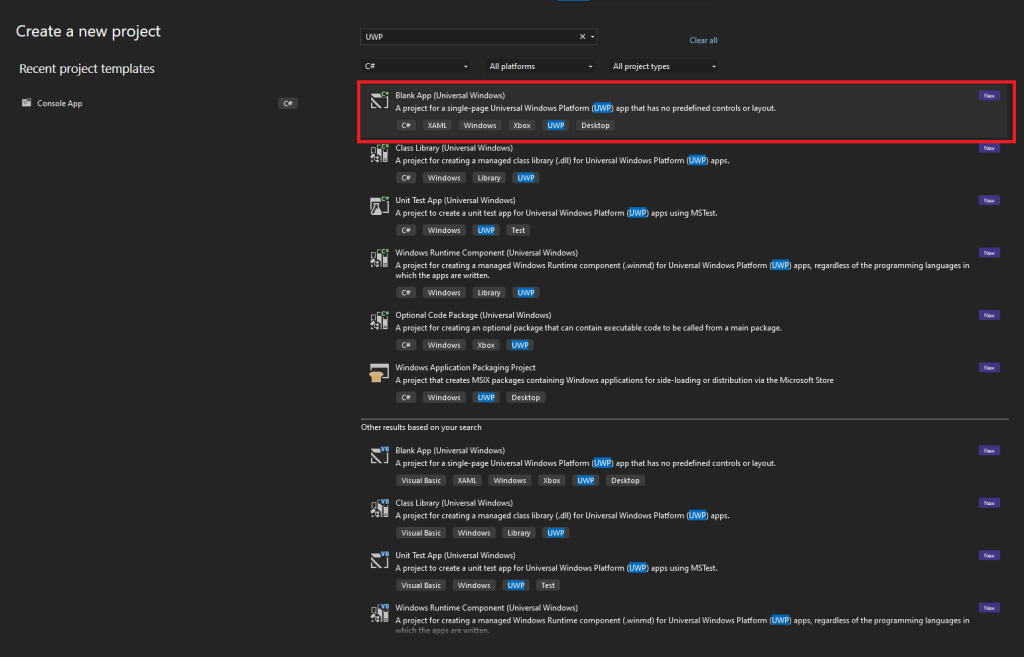The width and height of the screenshot is (1024, 657).
Task: Clear the UWP search text with X
Action: tap(583, 37)
